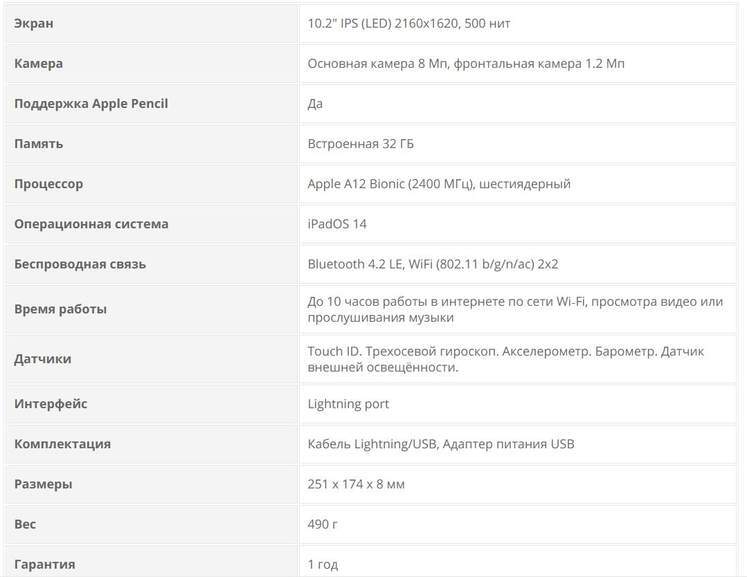Click the "Камера" row label

tap(39, 63)
